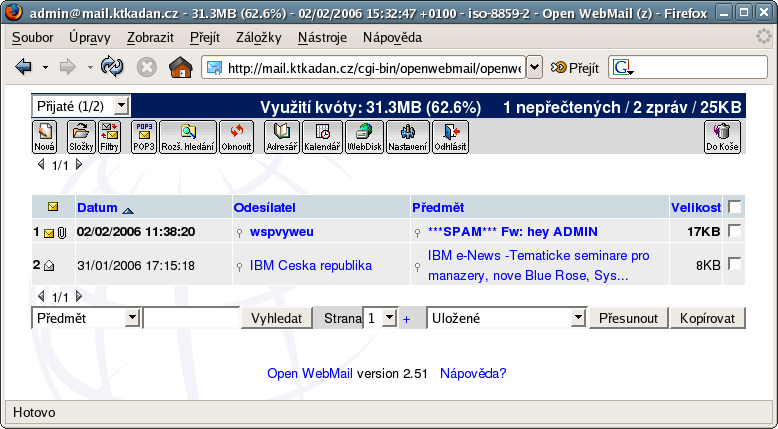Click the Kopírovat copy button
The height and width of the screenshot is (429, 778).
point(708,318)
